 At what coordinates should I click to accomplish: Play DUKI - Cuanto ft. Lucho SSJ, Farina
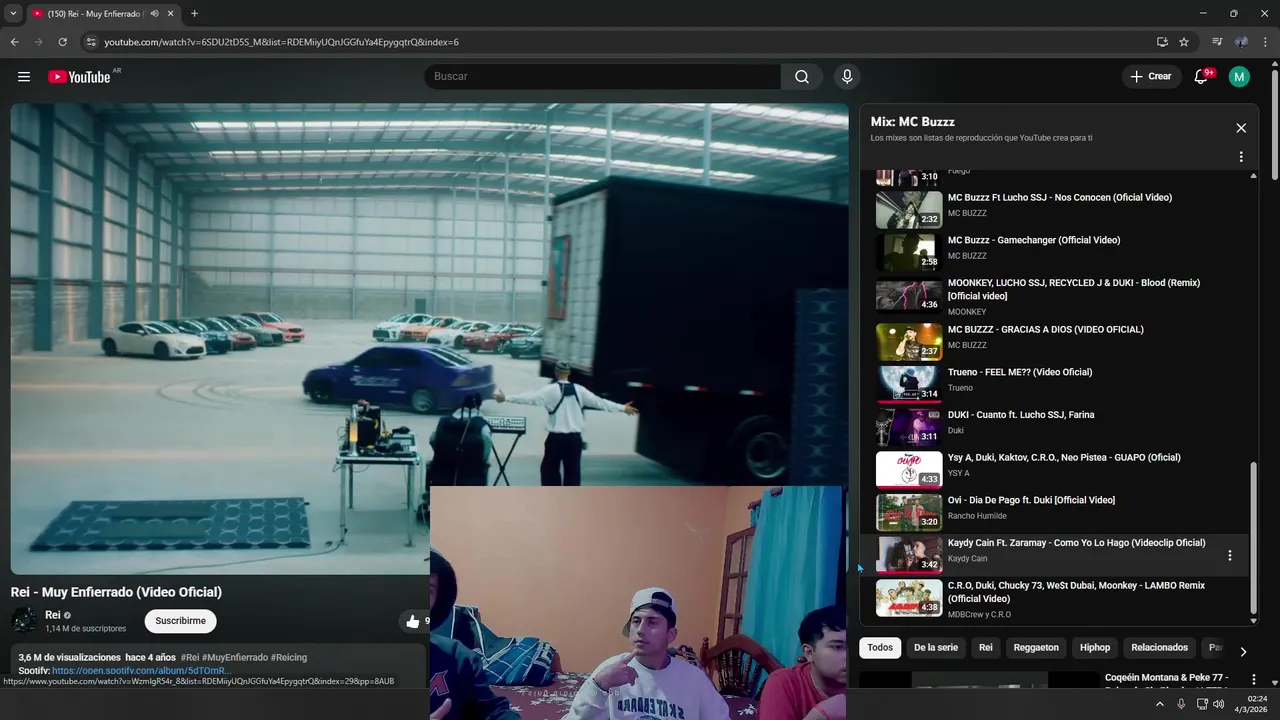pos(1021,415)
